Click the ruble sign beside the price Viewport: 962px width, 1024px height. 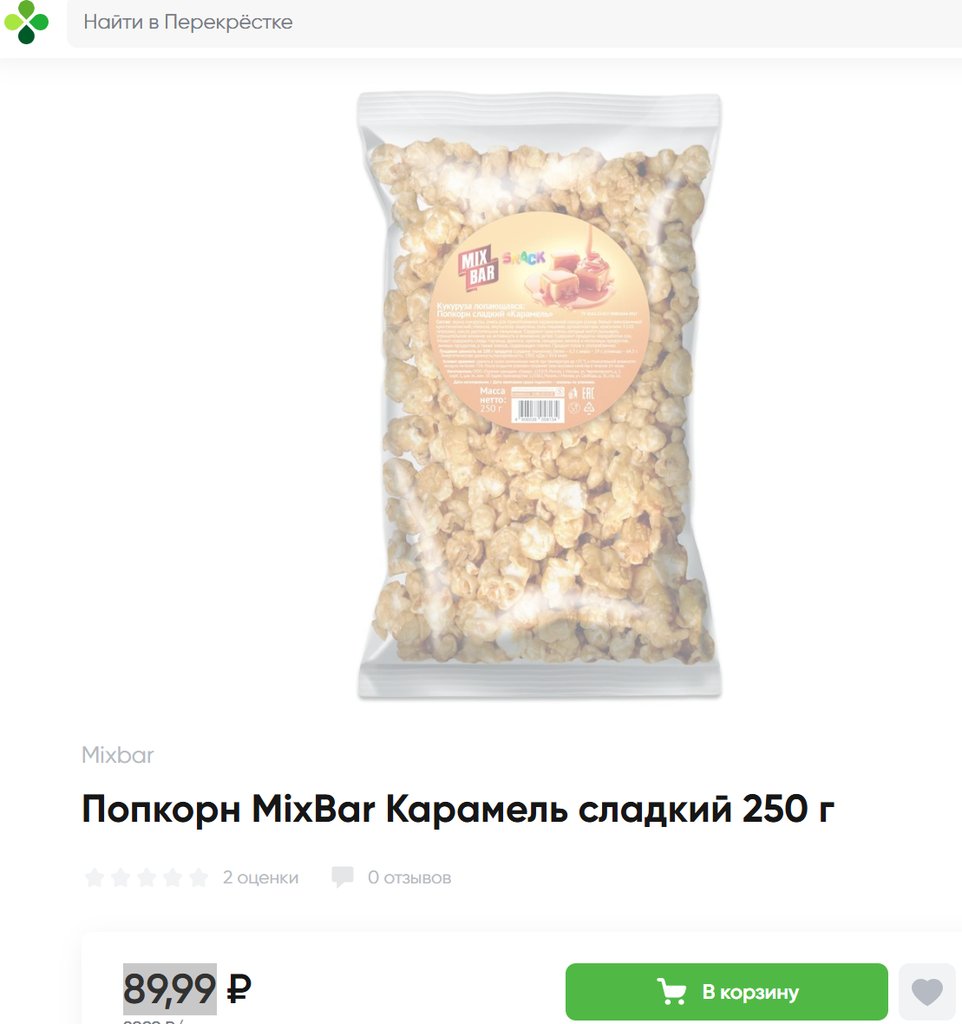[239, 989]
